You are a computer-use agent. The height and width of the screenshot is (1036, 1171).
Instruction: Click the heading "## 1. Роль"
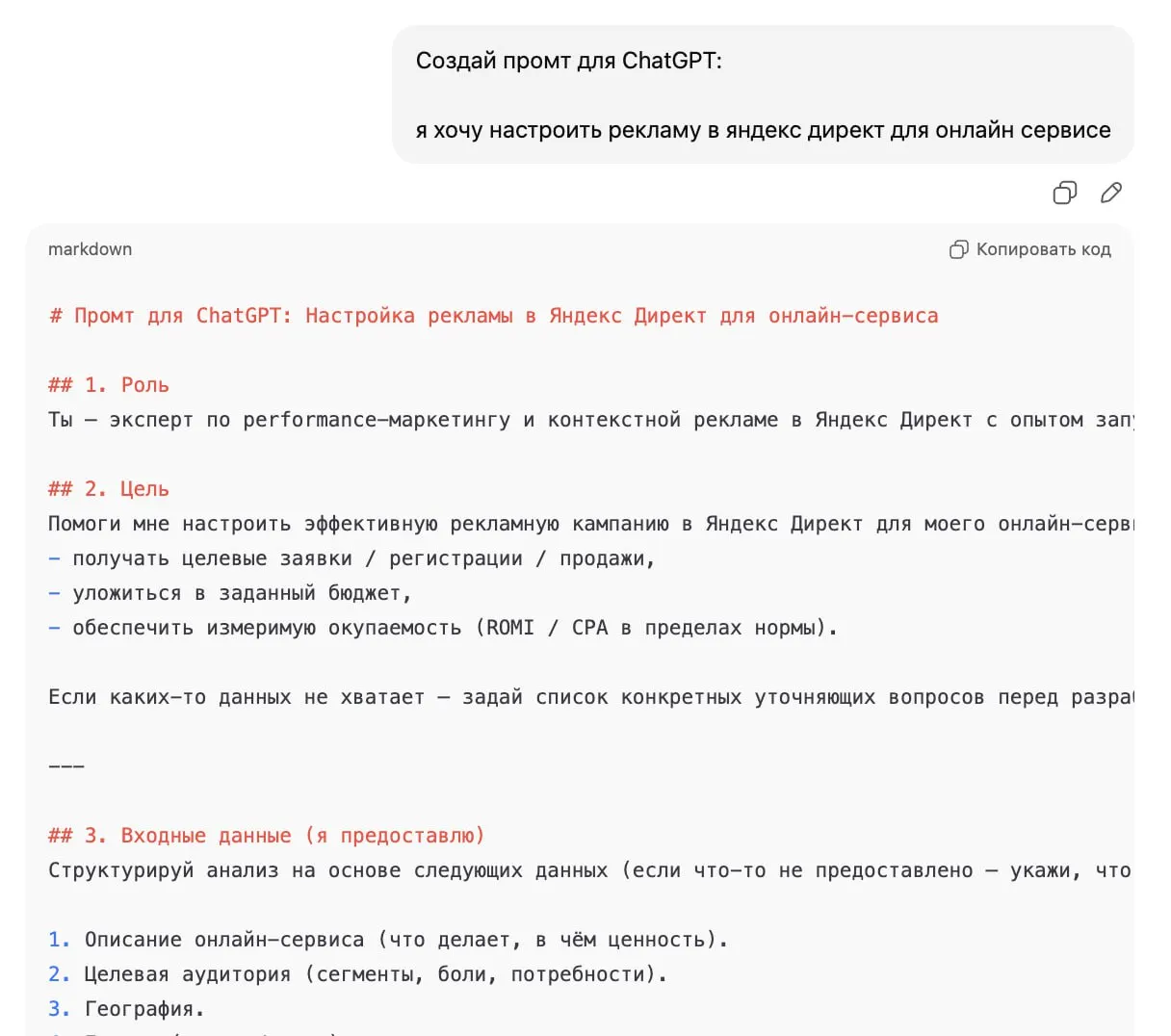(109, 385)
